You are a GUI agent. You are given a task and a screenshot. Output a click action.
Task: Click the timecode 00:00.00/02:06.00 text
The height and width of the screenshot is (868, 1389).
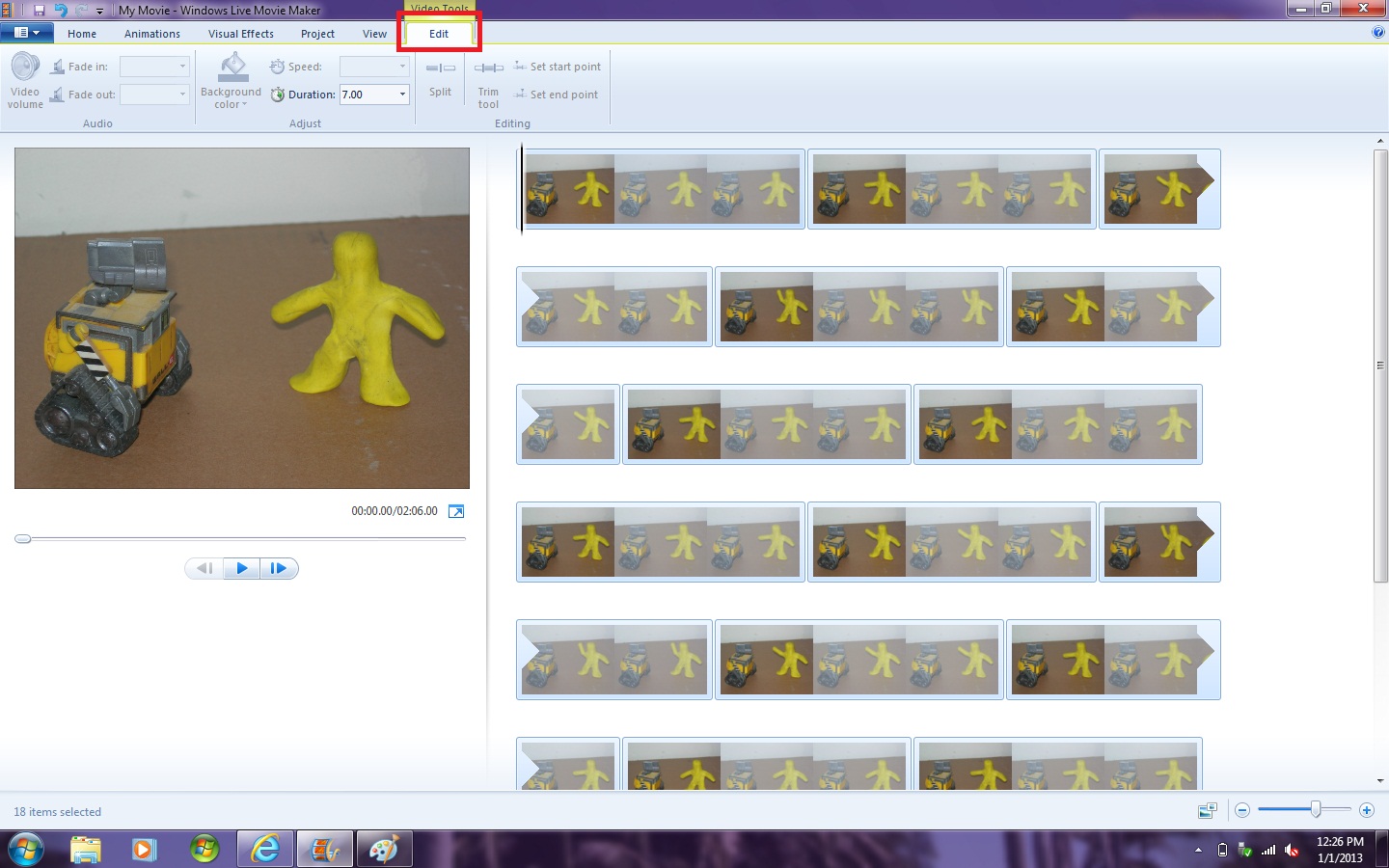pyautogui.click(x=395, y=511)
